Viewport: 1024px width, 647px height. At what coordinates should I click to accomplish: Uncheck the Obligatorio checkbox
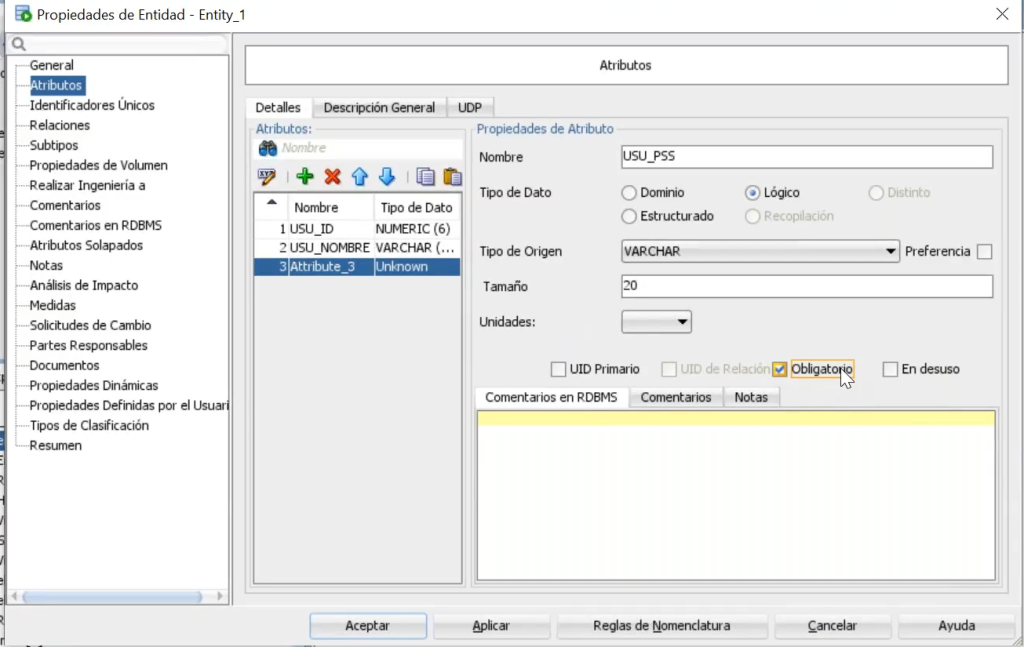tap(779, 369)
